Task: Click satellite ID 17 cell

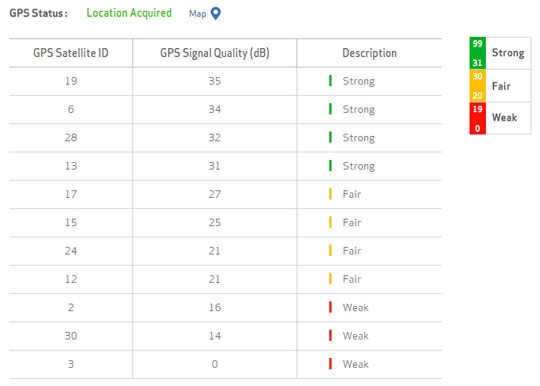Action: pos(71,194)
